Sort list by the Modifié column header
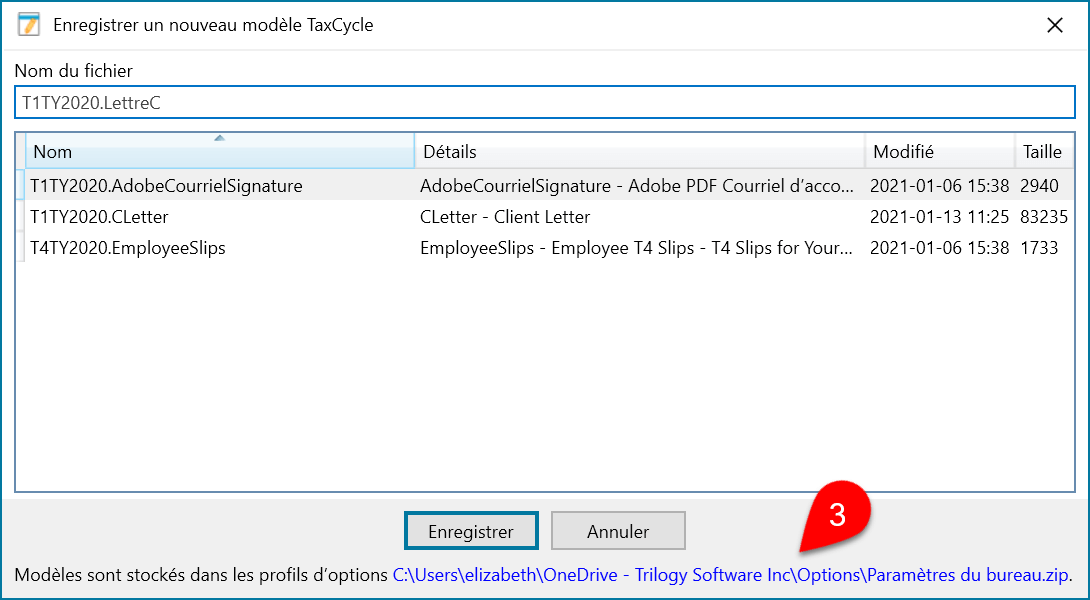The height and width of the screenshot is (600, 1090). coord(940,151)
